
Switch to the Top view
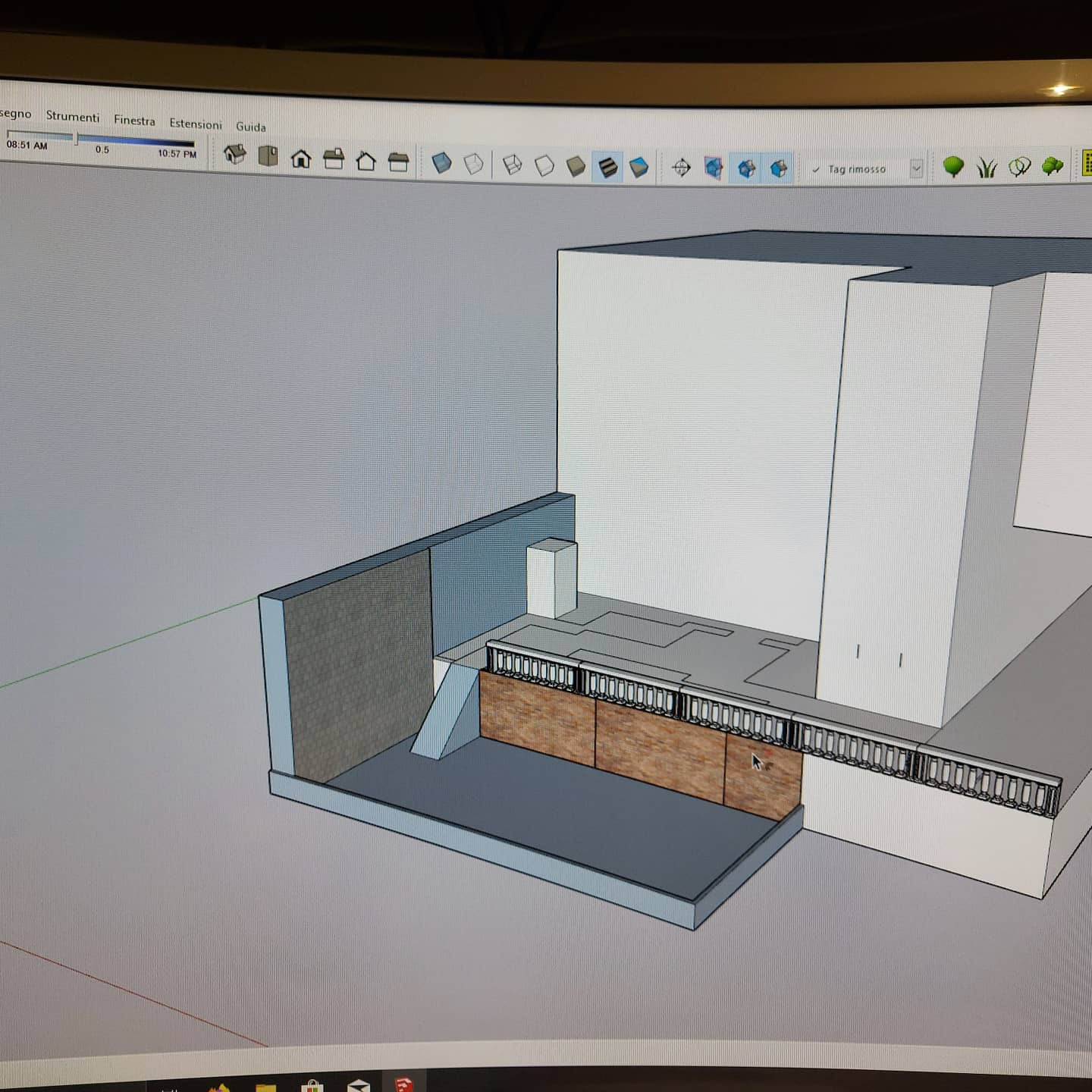[x=268, y=156]
